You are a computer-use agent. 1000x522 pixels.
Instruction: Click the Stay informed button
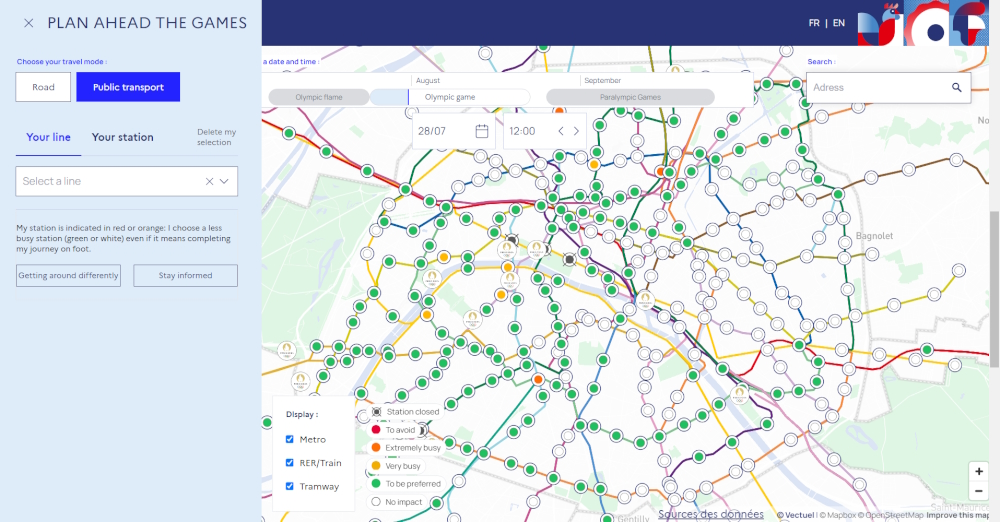186,276
